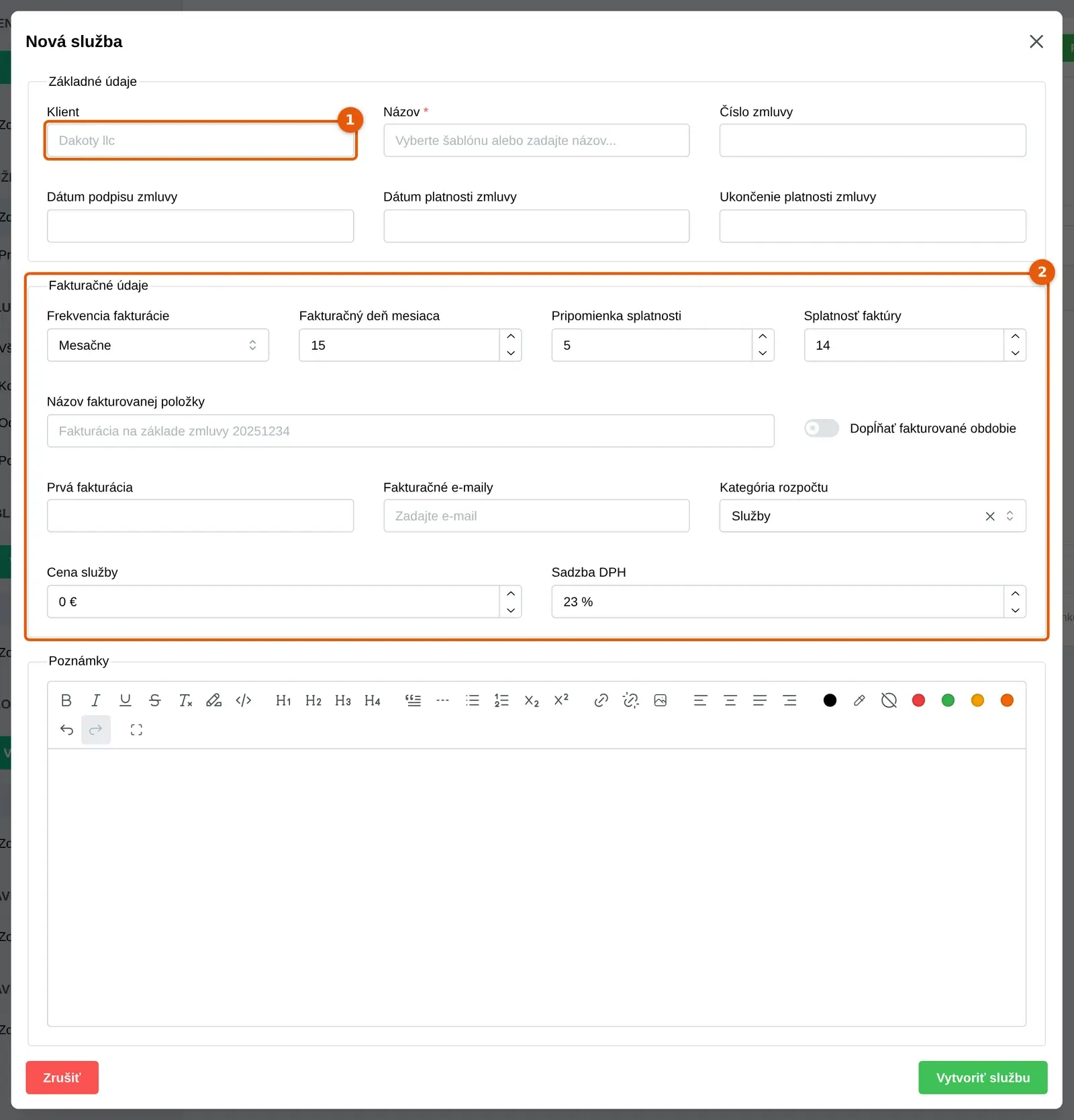Select green text color swatch
Screen dimensions: 1074x1120
(948, 700)
